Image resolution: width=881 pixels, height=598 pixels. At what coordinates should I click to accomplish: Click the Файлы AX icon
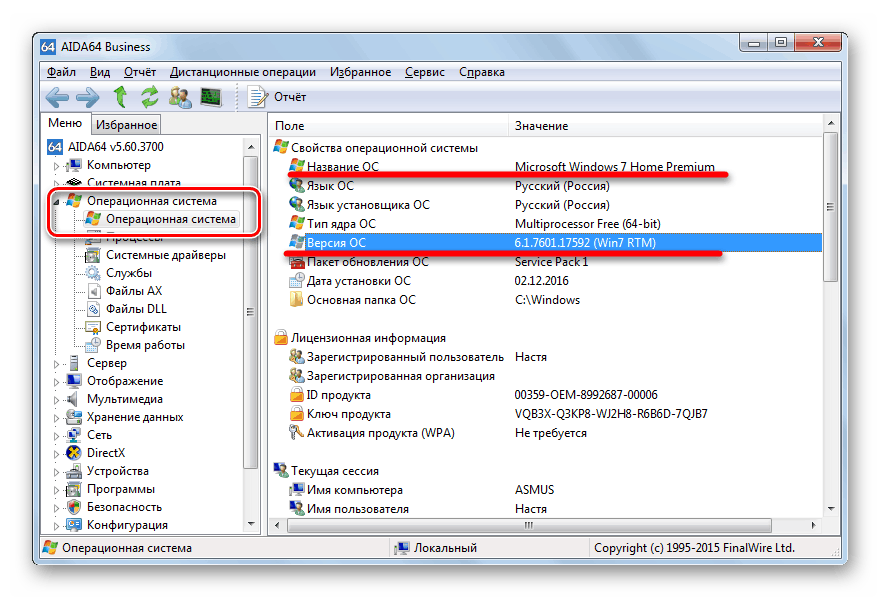pyautogui.click(x=94, y=291)
